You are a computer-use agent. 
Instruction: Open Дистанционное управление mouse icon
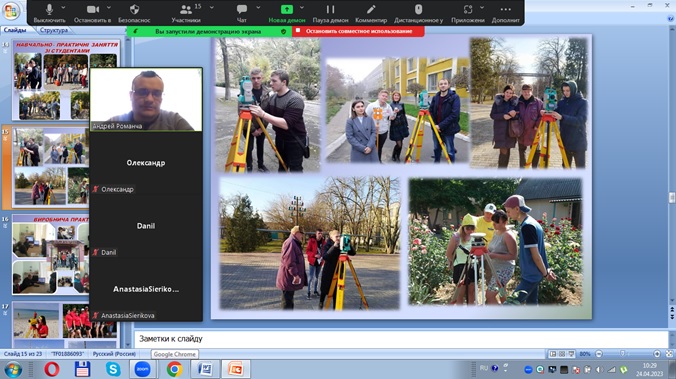tap(418, 13)
